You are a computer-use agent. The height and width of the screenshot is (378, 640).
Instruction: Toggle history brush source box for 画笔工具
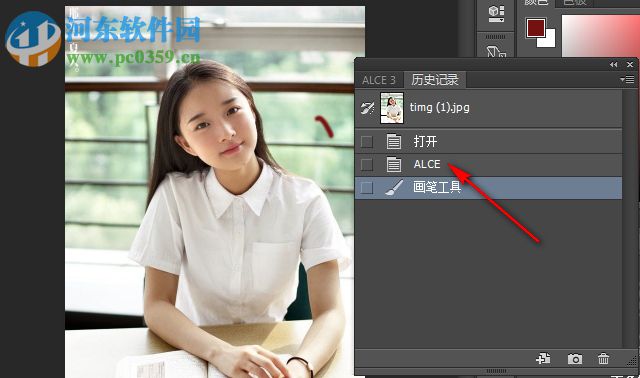(x=367, y=188)
